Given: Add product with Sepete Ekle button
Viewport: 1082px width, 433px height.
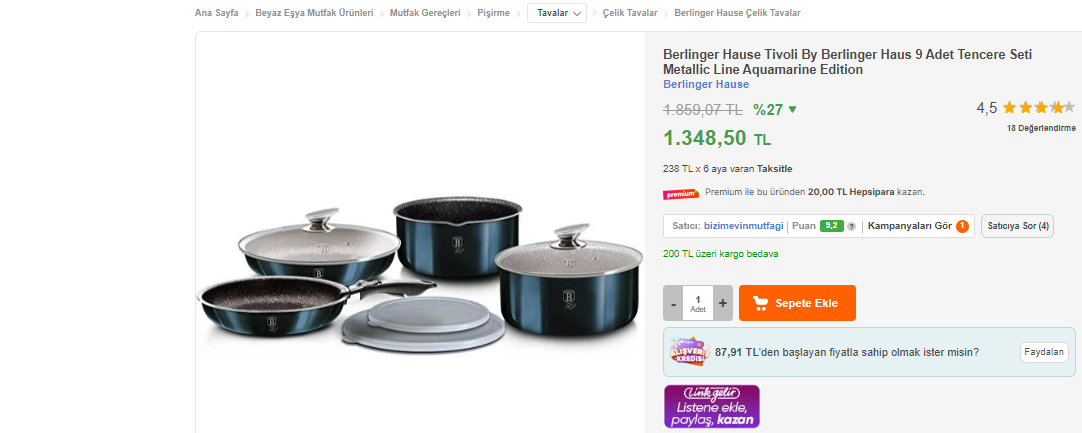Looking at the screenshot, I should click(797, 303).
